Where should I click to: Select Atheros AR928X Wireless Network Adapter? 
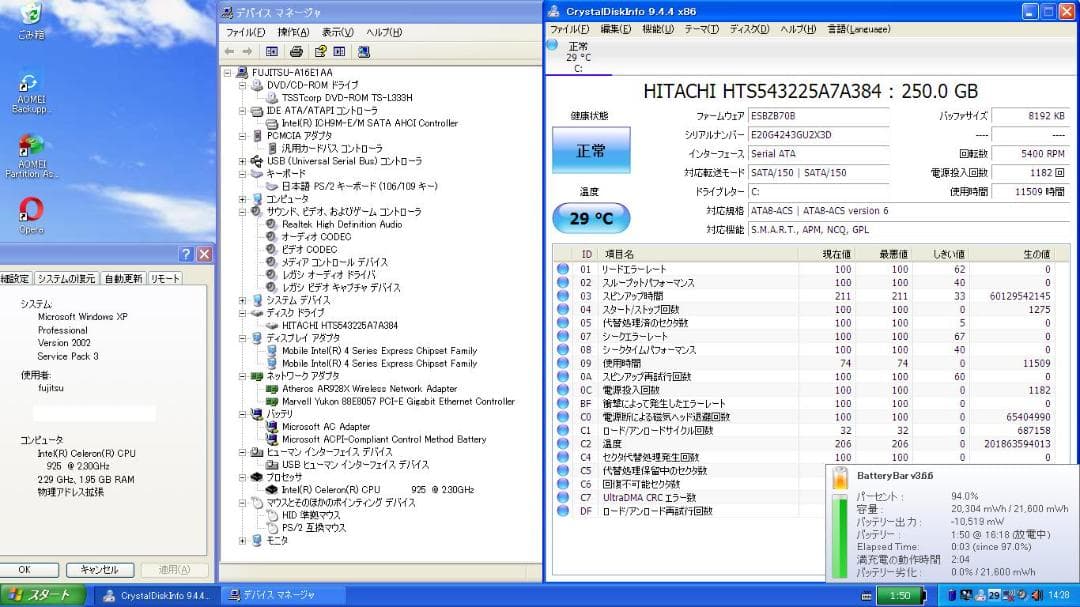369,389
